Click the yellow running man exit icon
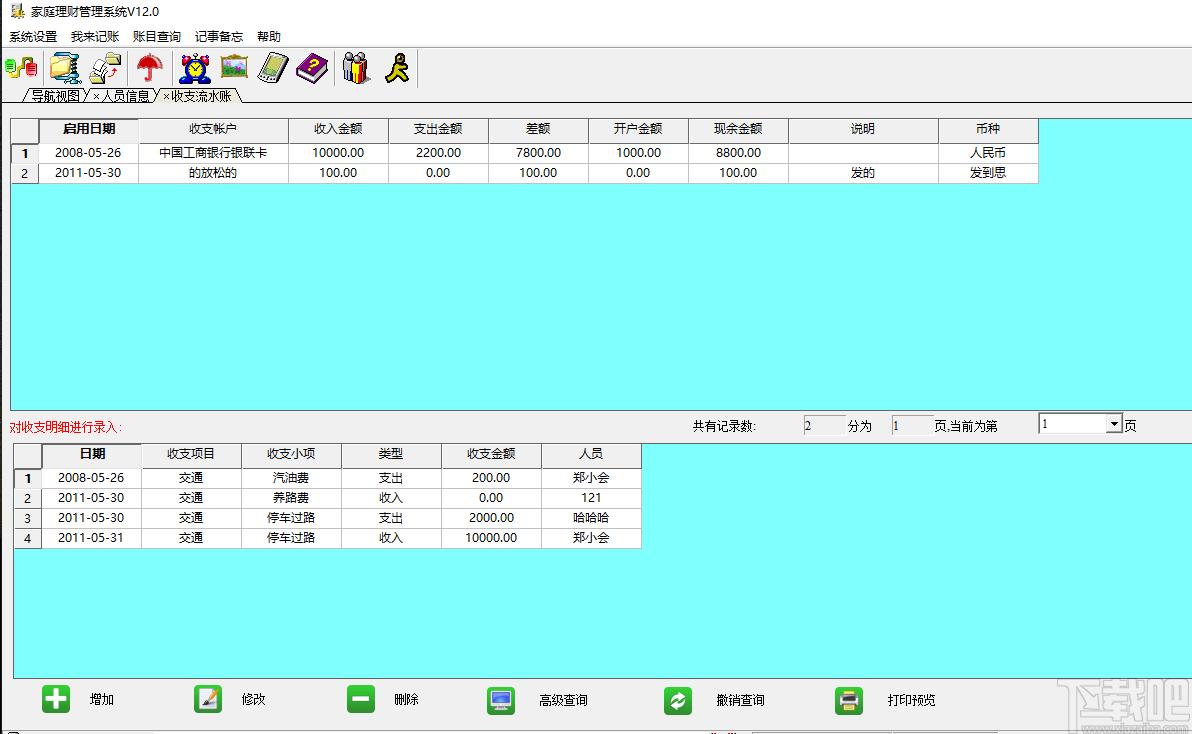Screen dimensions: 1192x734 397,68
